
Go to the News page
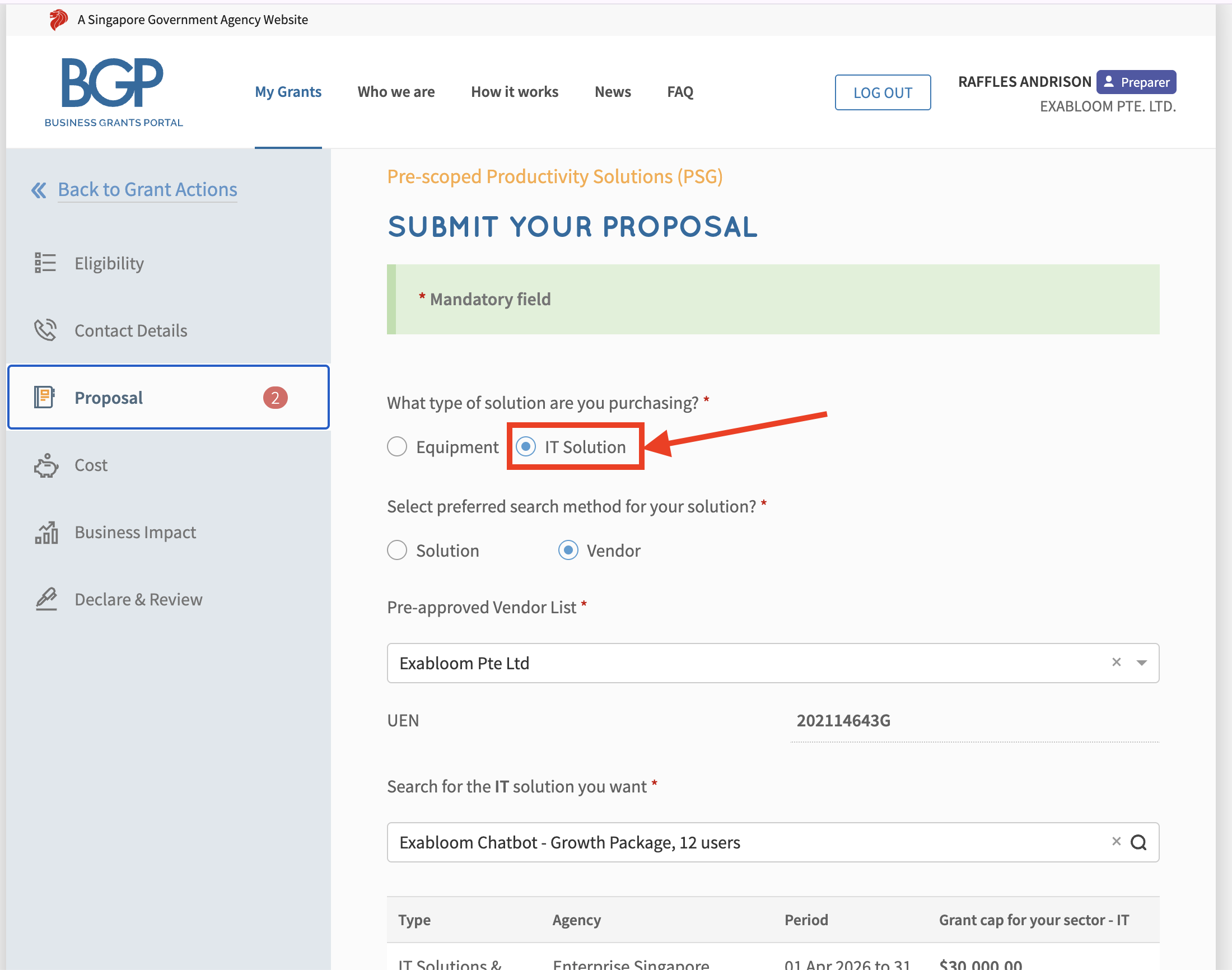(613, 92)
